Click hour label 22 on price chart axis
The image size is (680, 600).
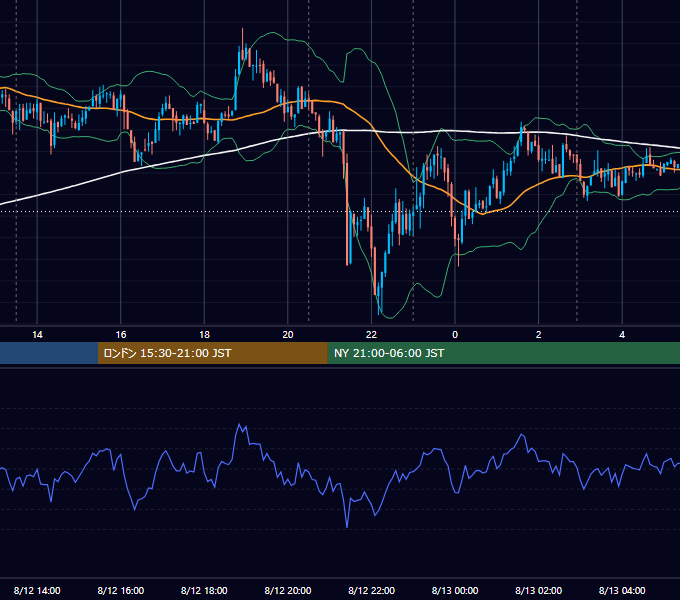tap(371, 335)
